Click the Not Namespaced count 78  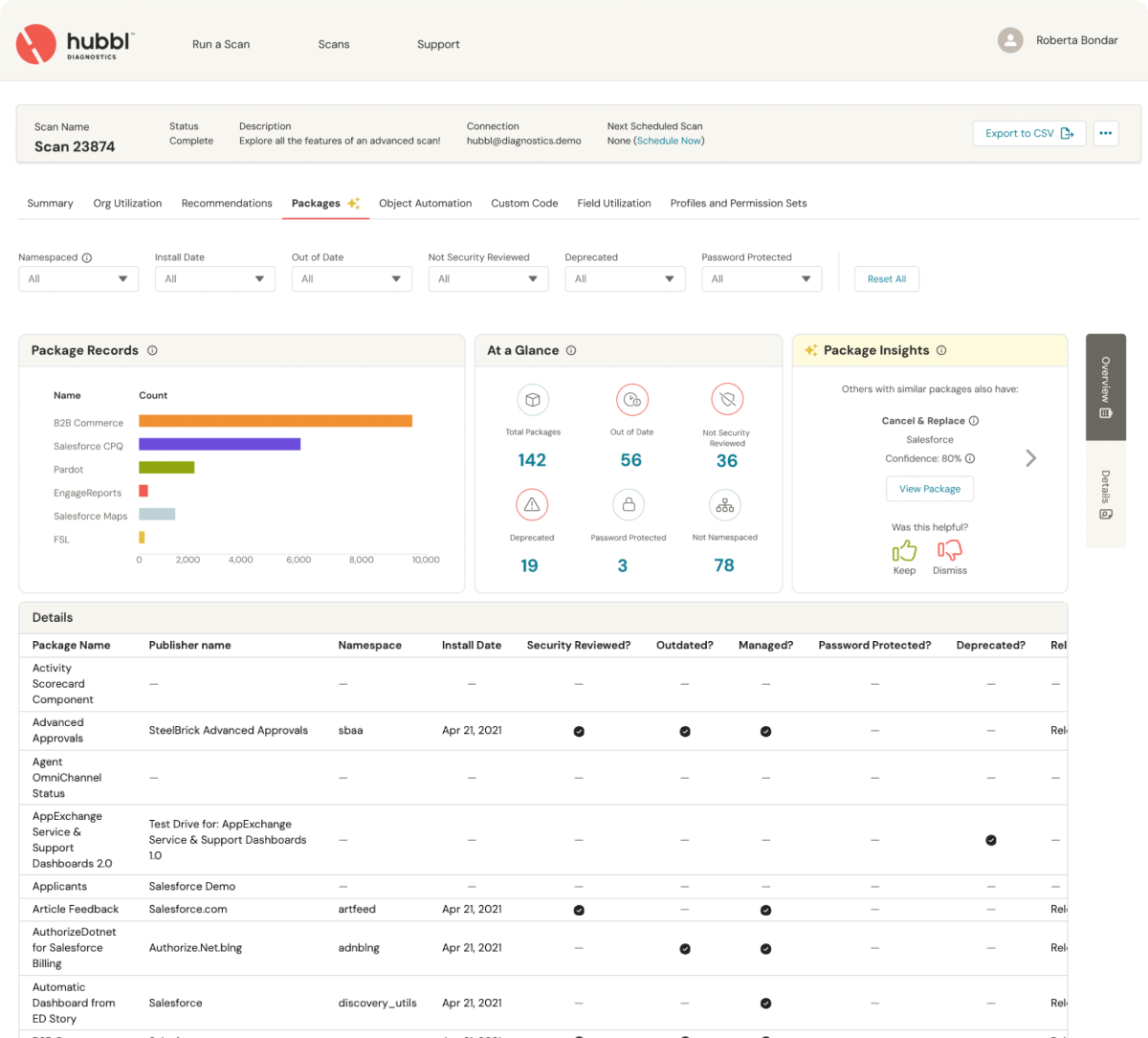pyautogui.click(x=724, y=565)
